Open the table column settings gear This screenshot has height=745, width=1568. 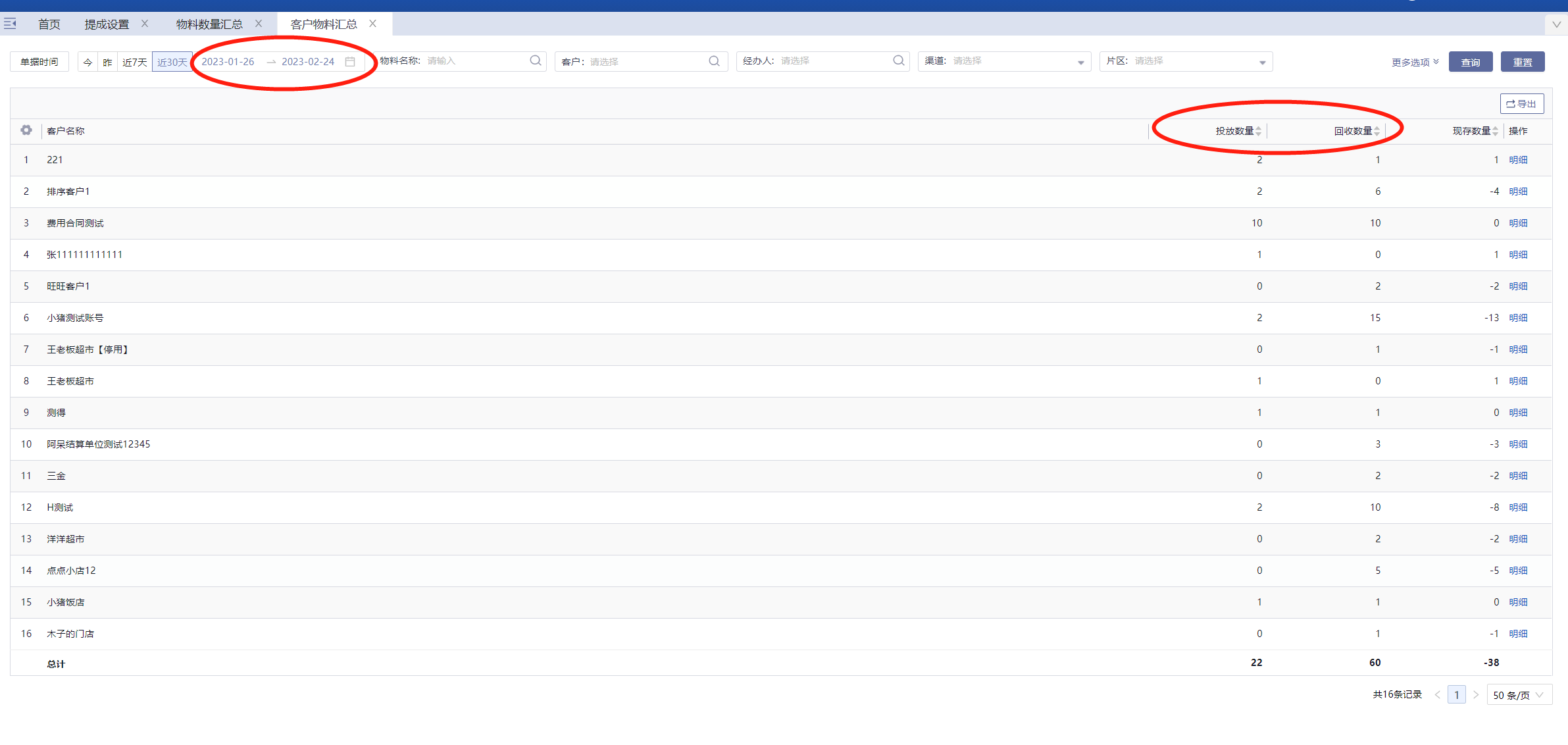tap(26, 130)
